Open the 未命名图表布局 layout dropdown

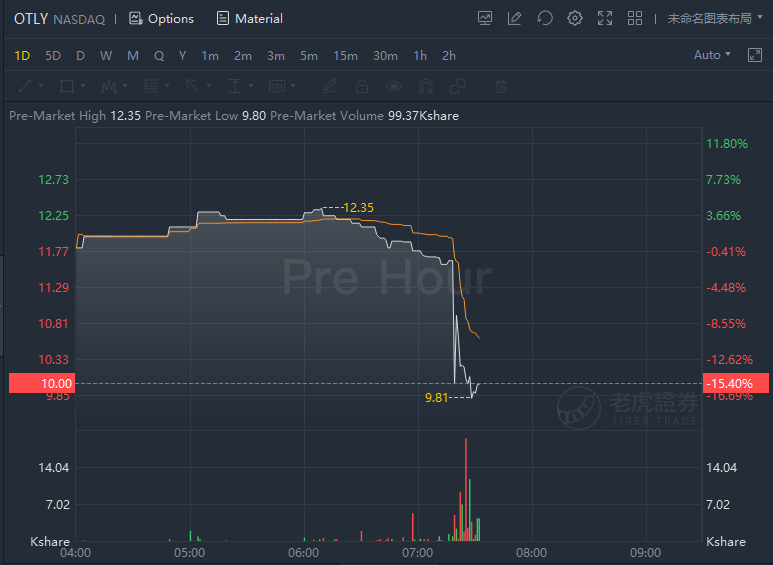pyautogui.click(x=715, y=19)
